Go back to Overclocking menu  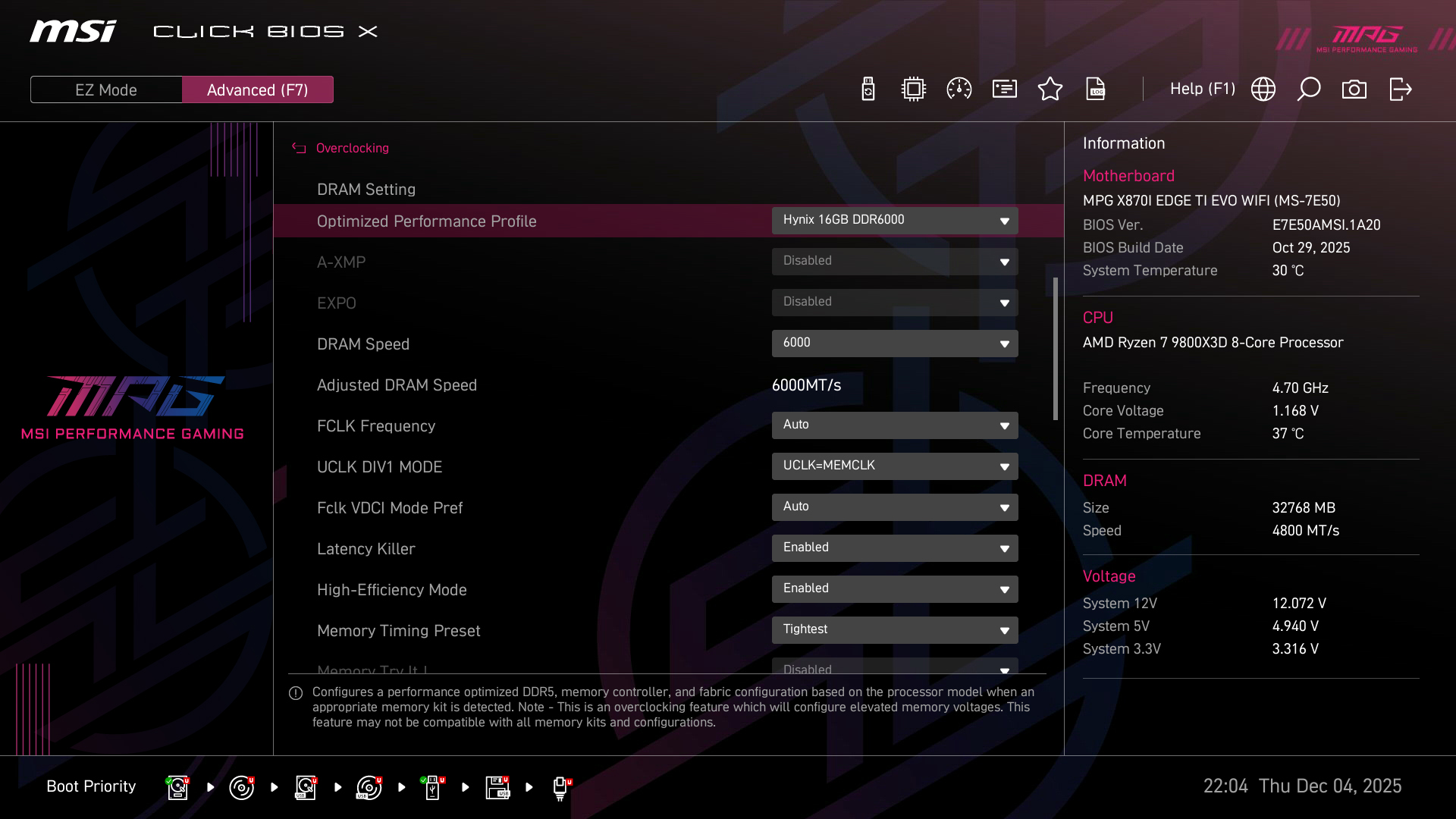click(352, 148)
